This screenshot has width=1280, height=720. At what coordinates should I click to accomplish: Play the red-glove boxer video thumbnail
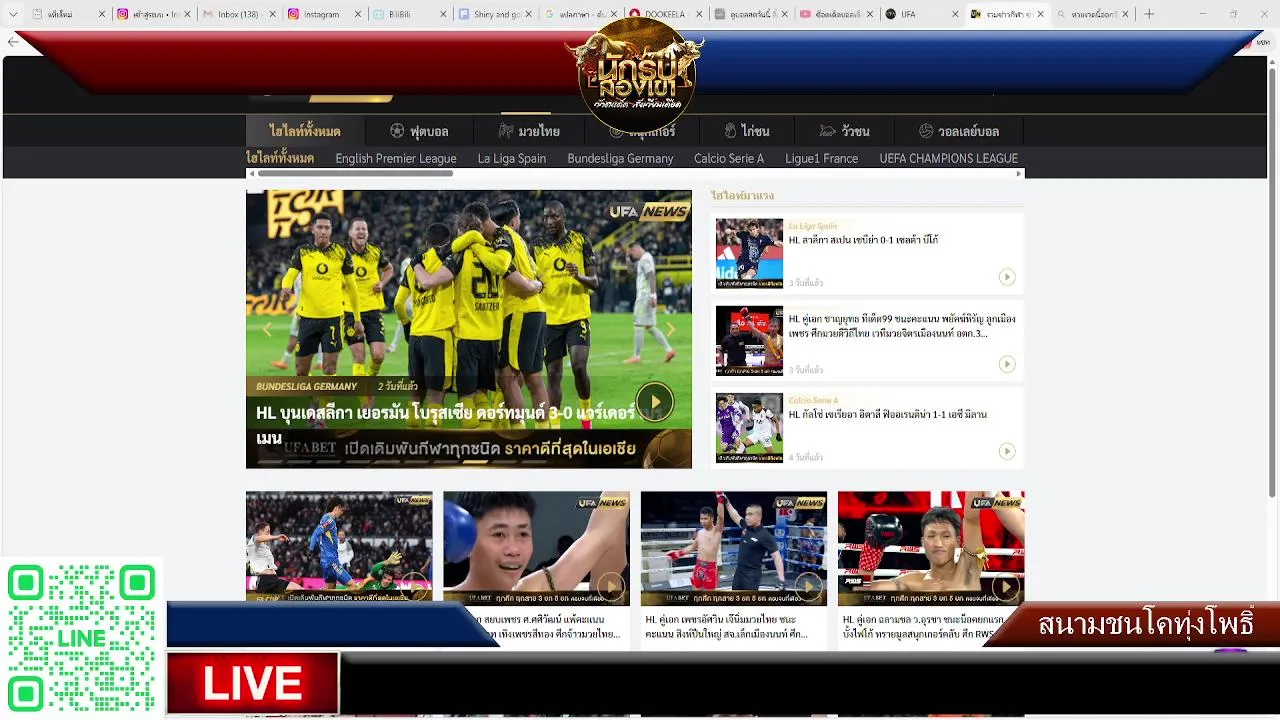click(1004, 585)
